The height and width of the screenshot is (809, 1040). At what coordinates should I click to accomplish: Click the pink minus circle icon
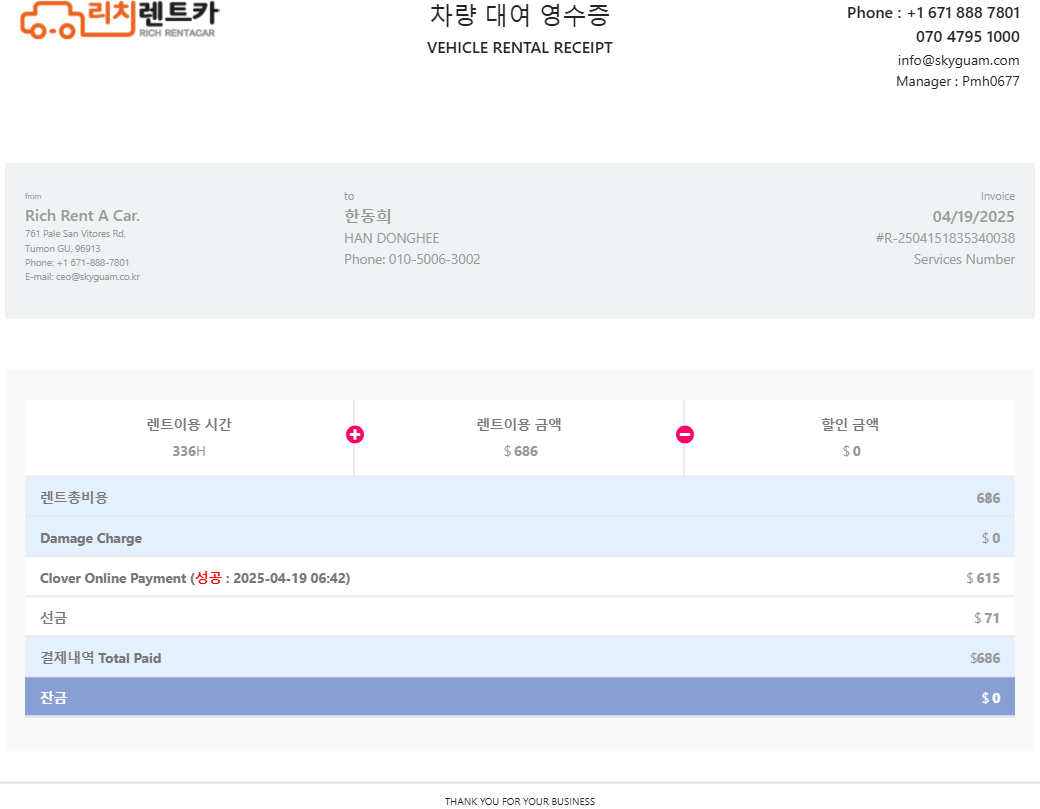click(684, 434)
